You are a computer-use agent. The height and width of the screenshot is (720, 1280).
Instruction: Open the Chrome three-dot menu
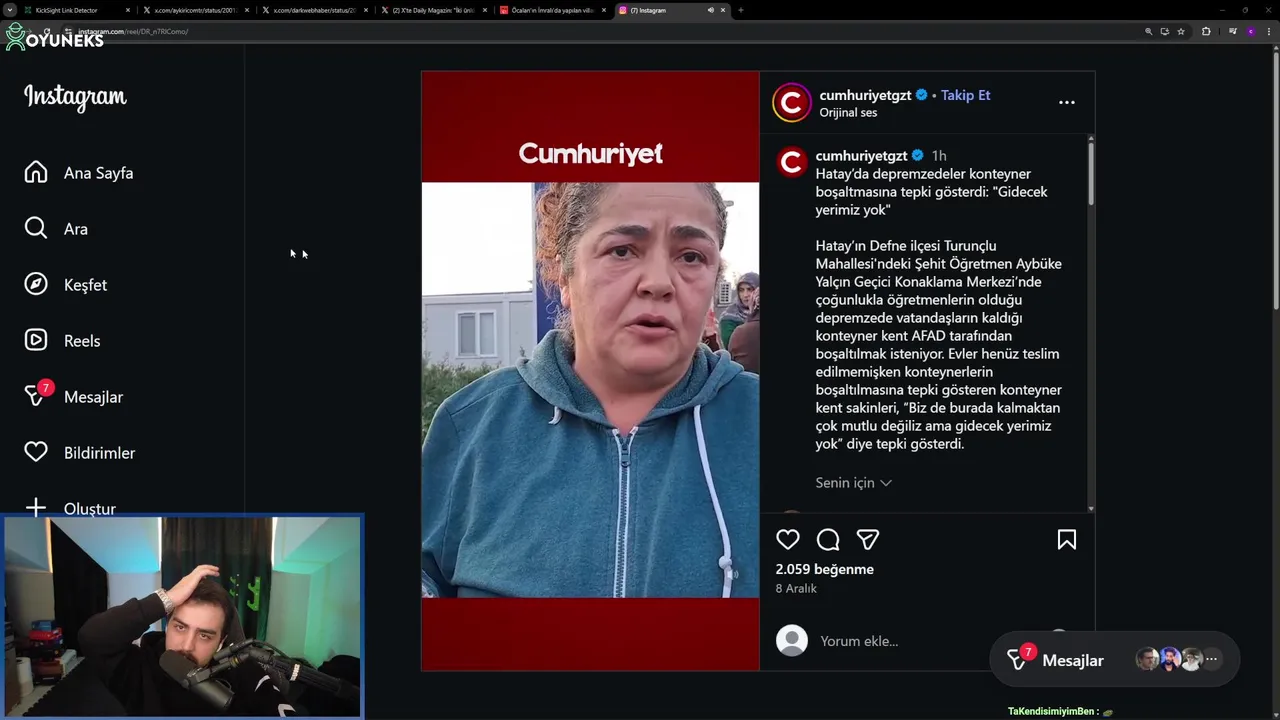coord(1268,31)
